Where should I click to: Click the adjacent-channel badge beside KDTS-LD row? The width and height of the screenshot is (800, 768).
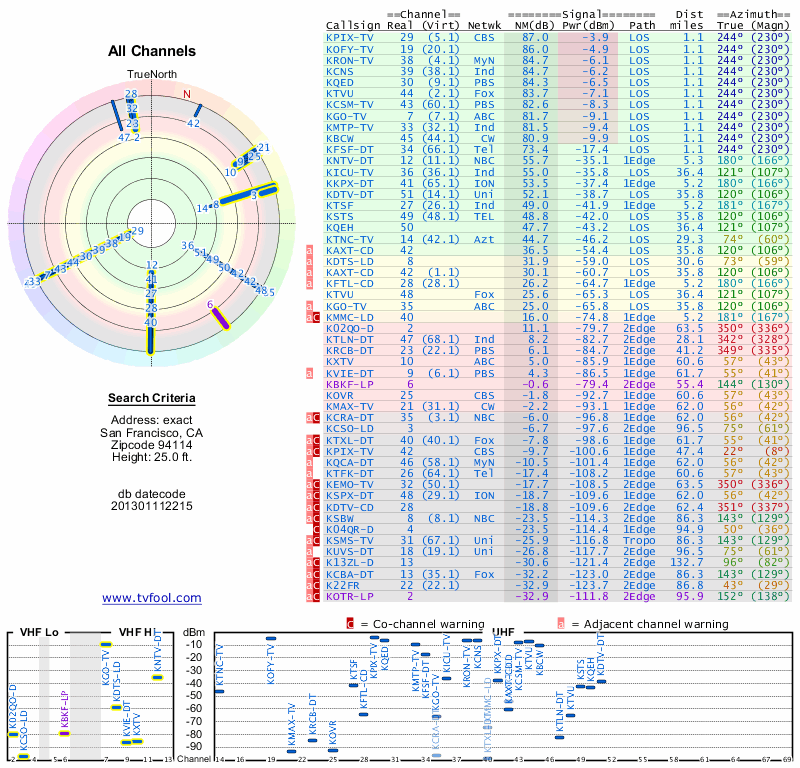(x=309, y=261)
